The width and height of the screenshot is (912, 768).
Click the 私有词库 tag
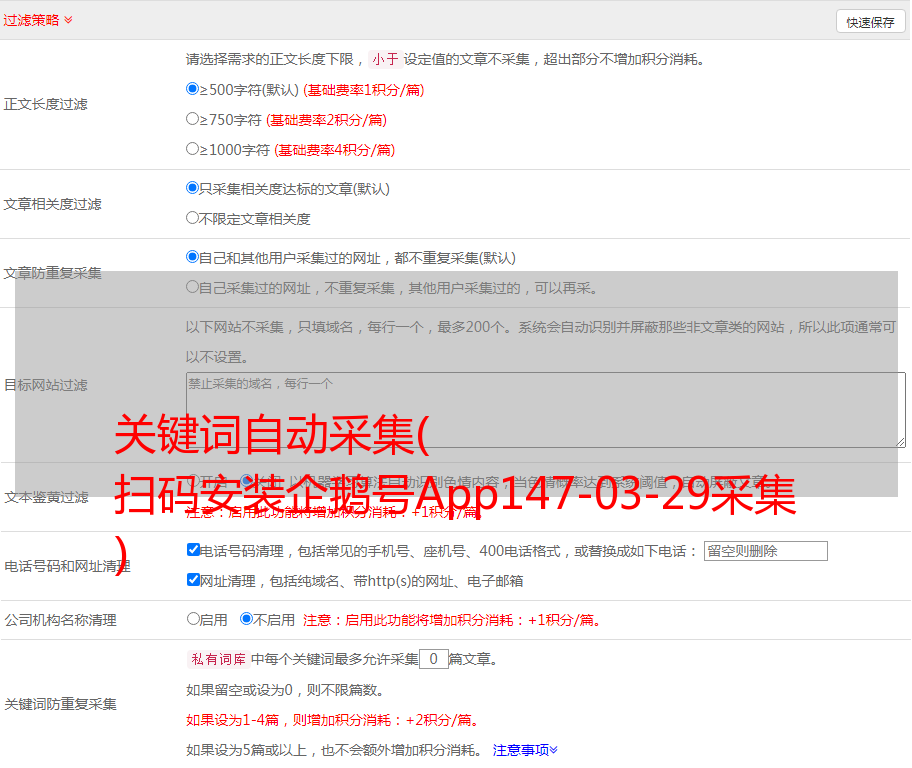pyautogui.click(x=219, y=659)
